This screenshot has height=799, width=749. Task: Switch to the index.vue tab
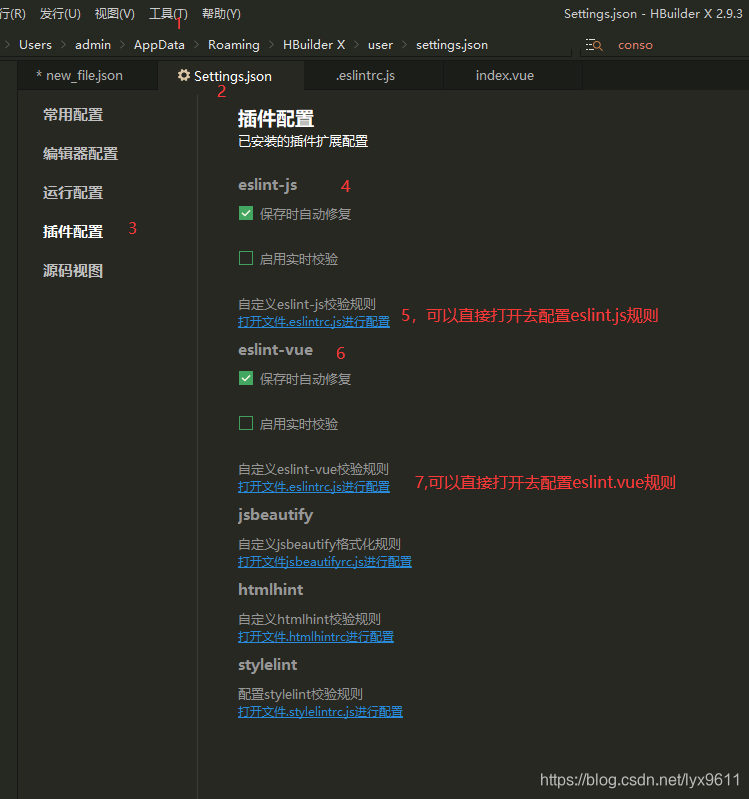pyautogui.click(x=513, y=75)
